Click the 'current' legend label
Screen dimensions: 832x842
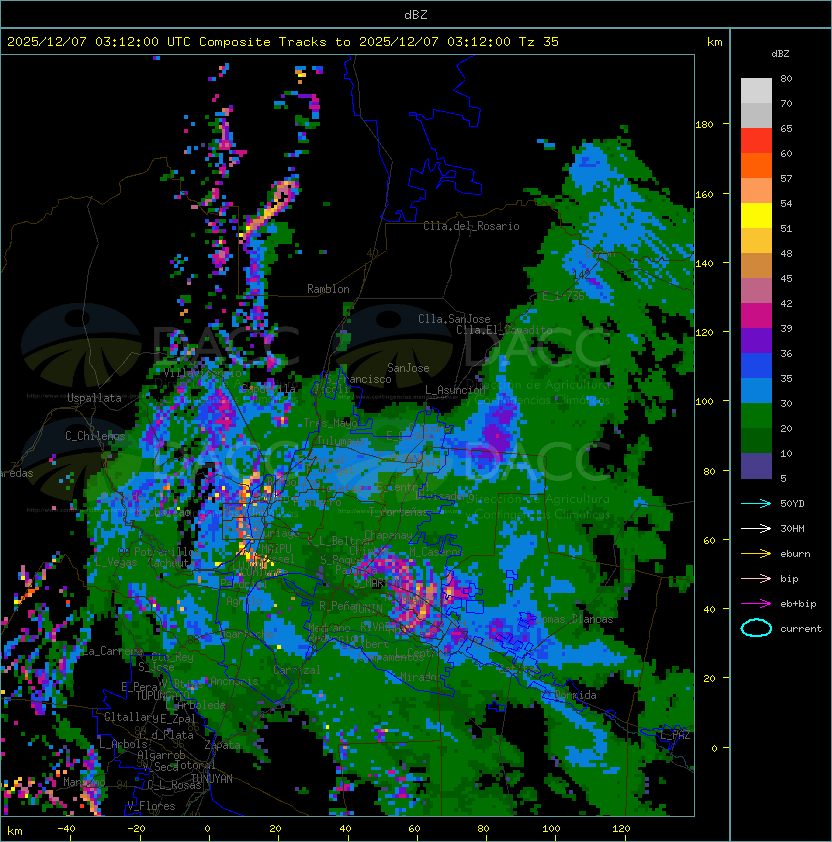coord(801,629)
